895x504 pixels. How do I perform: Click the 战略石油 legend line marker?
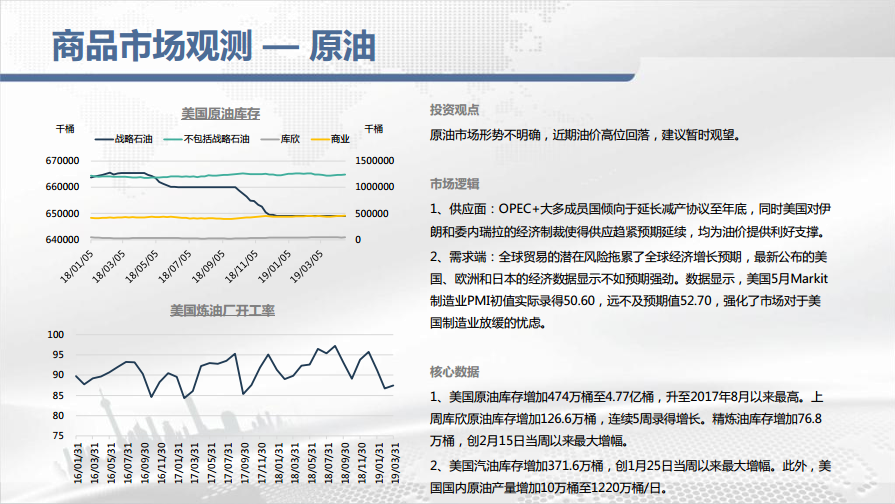click(103, 139)
